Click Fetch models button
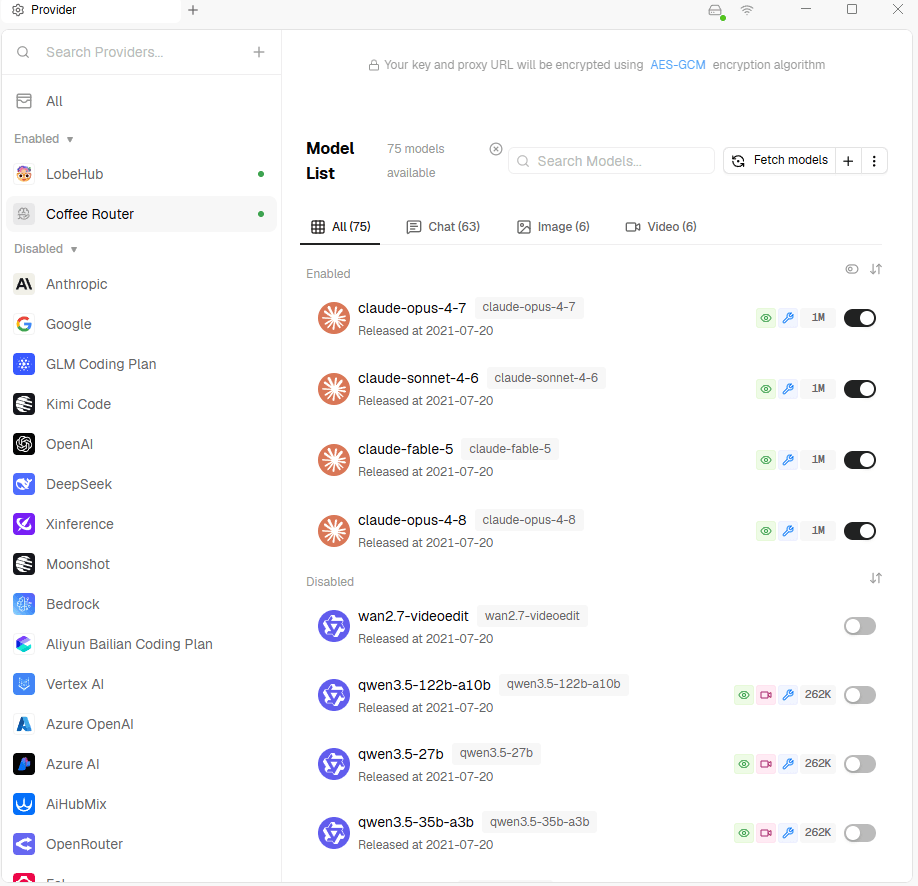This screenshot has width=918, height=886. [x=779, y=160]
